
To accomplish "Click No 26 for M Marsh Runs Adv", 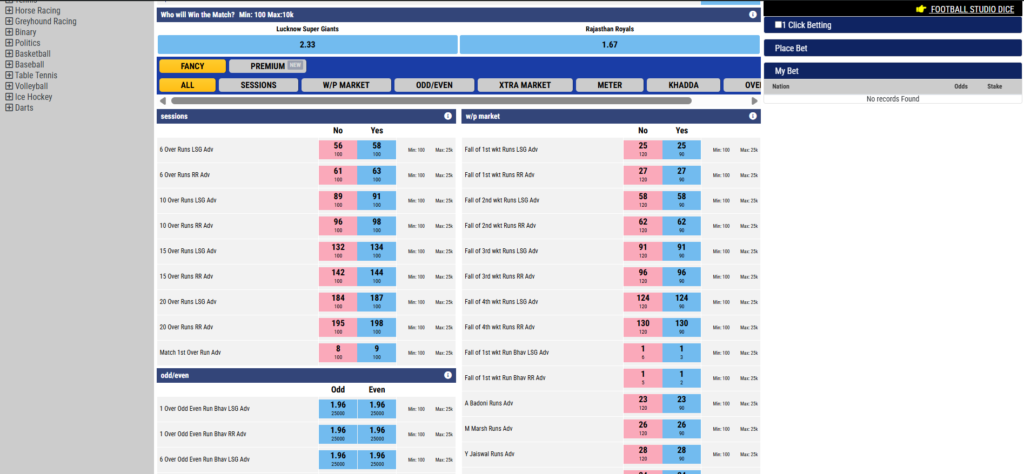I will point(643,429).
